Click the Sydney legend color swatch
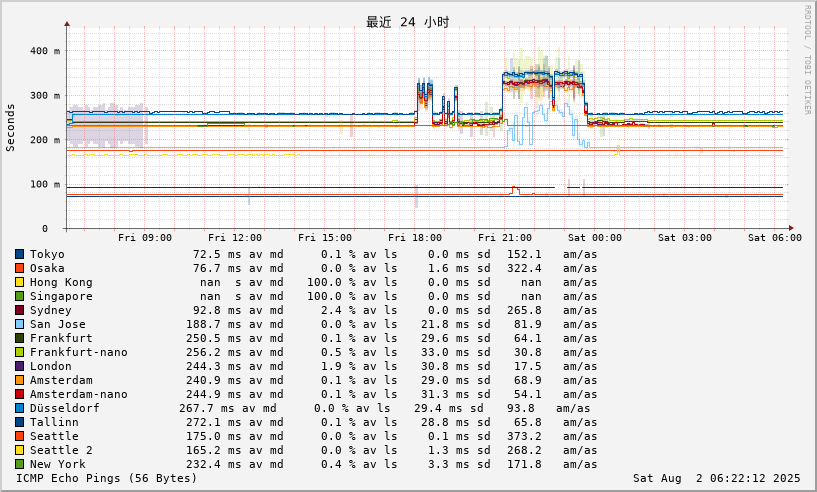 pyautogui.click(x=19, y=310)
